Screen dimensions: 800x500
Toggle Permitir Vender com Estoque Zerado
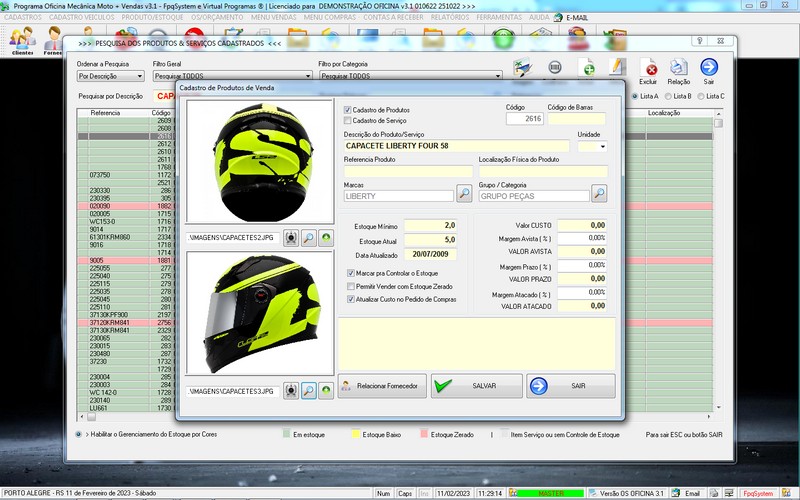349,286
